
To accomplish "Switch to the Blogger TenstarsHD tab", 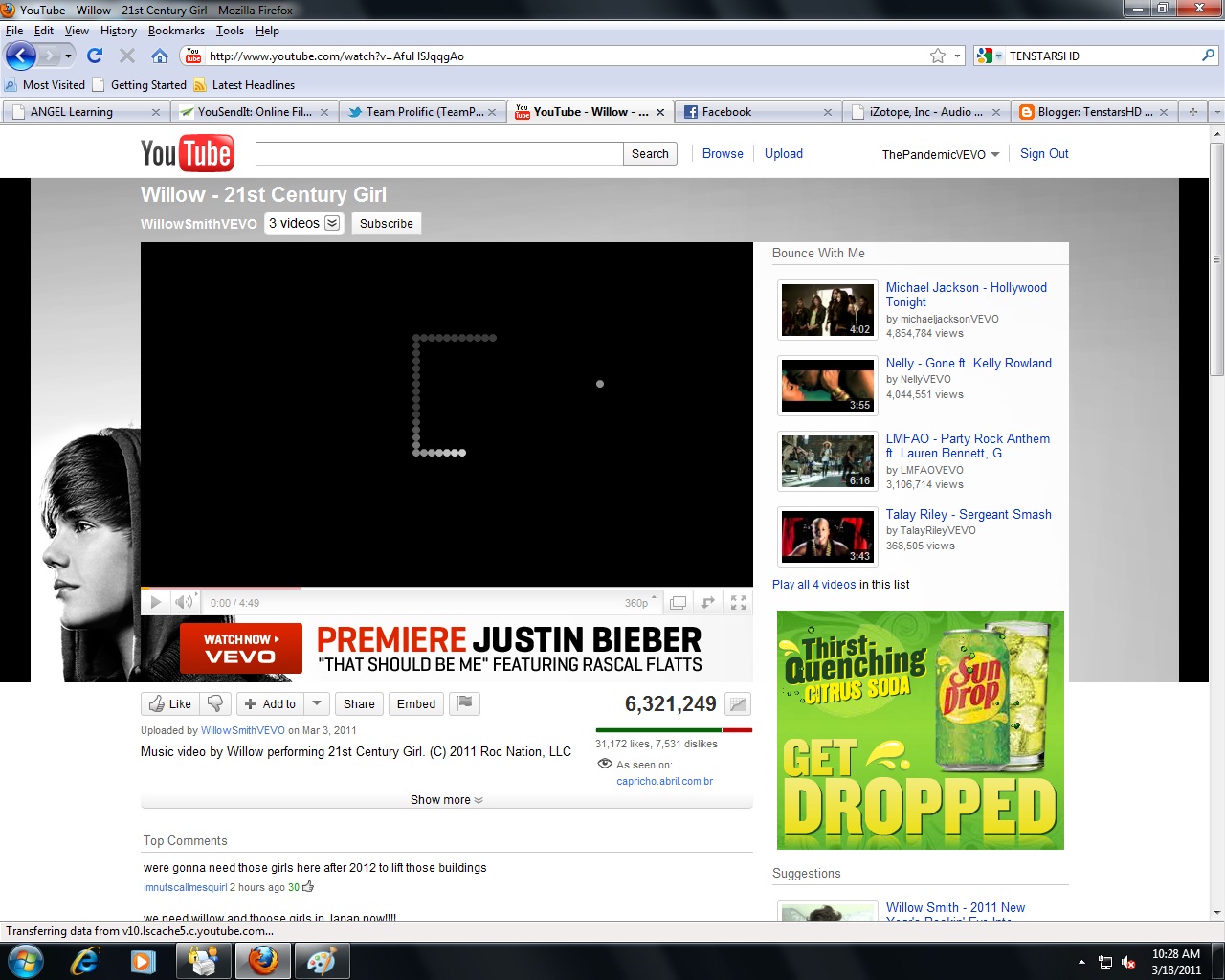I will coord(1094,112).
